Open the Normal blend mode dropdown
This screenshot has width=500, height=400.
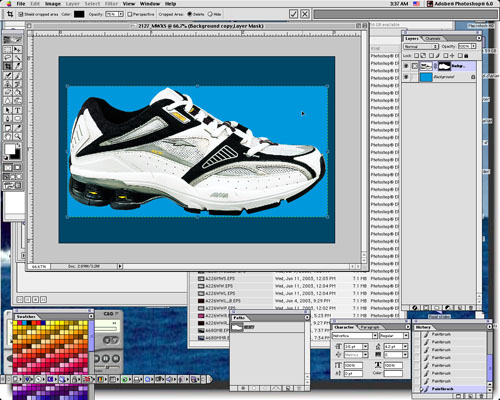[x=421, y=46]
